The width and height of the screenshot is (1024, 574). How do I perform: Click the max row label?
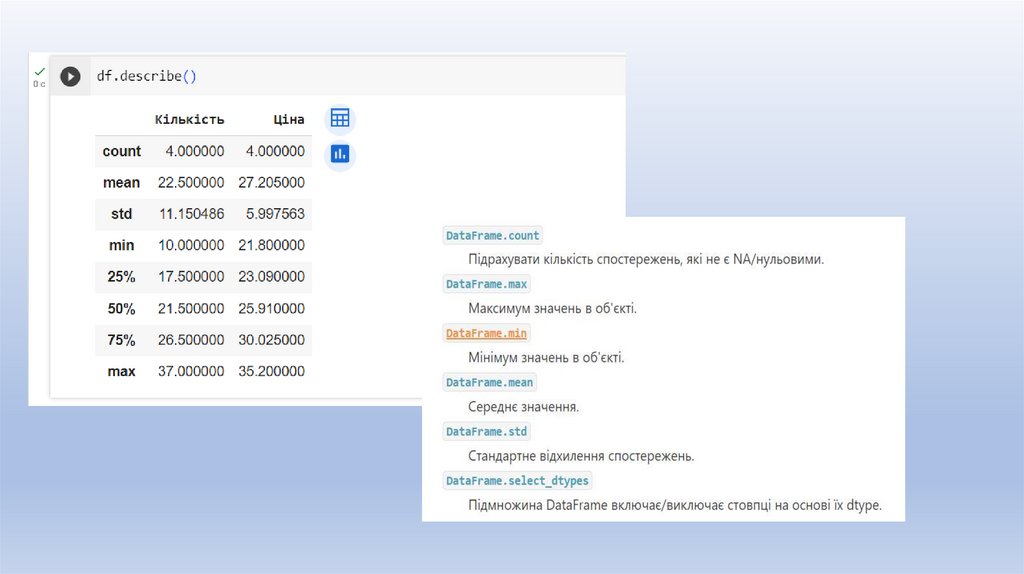pos(121,372)
